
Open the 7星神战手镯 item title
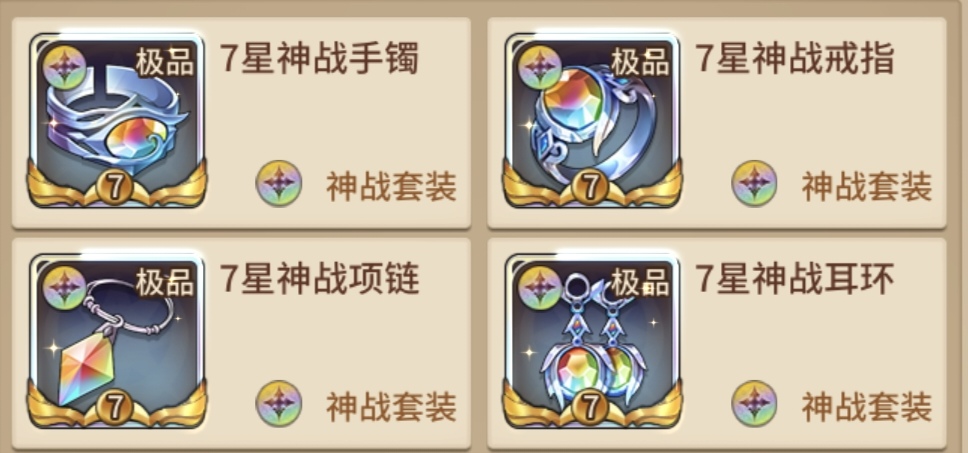[x=319, y=60]
